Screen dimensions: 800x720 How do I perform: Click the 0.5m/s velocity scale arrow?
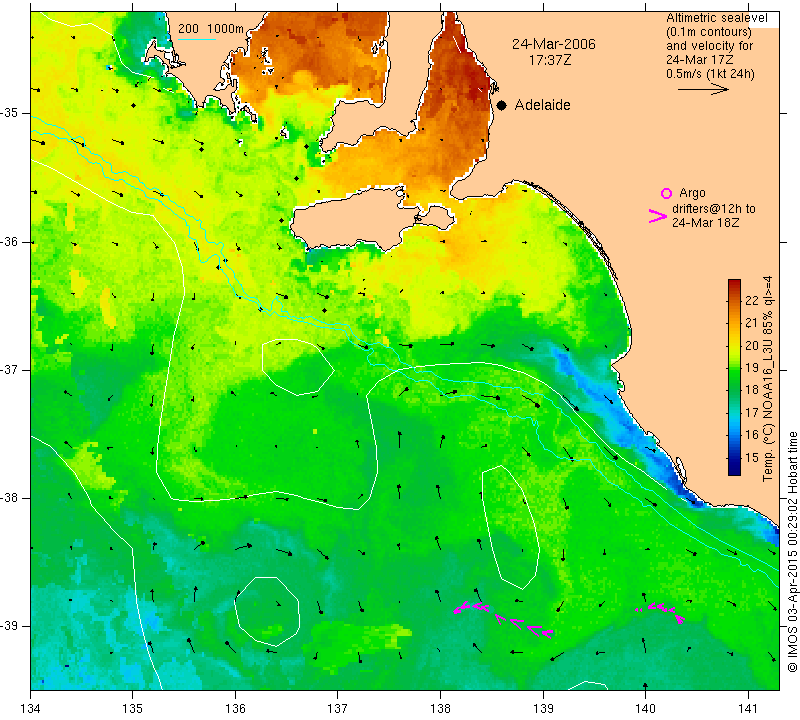[703, 89]
